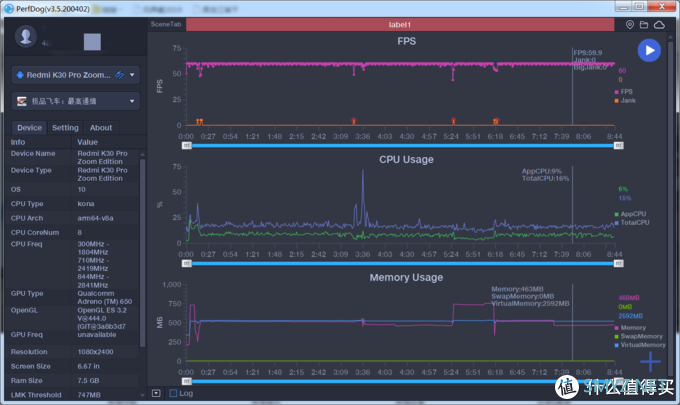This screenshot has height=405, width=680.
Task: Click the FPS chart left range handle
Action: pyautogui.click(x=186, y=146)
